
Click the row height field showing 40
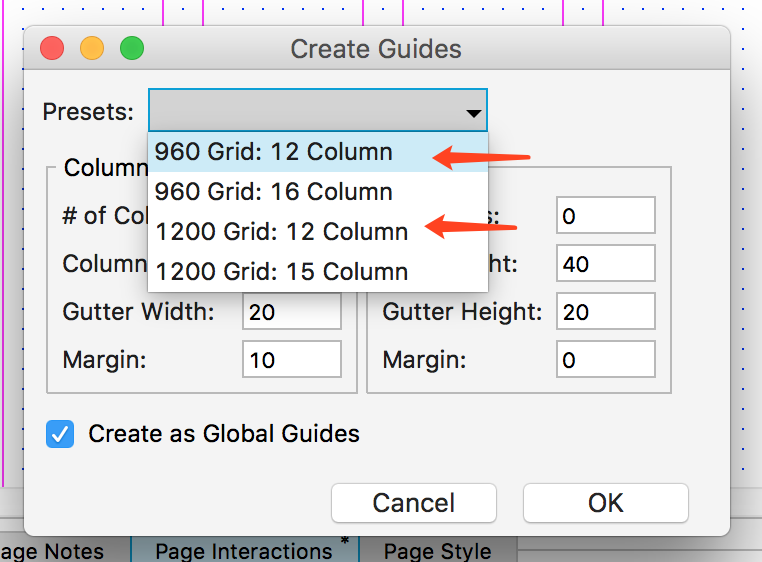pyautogui.click(x=606, y=265)
